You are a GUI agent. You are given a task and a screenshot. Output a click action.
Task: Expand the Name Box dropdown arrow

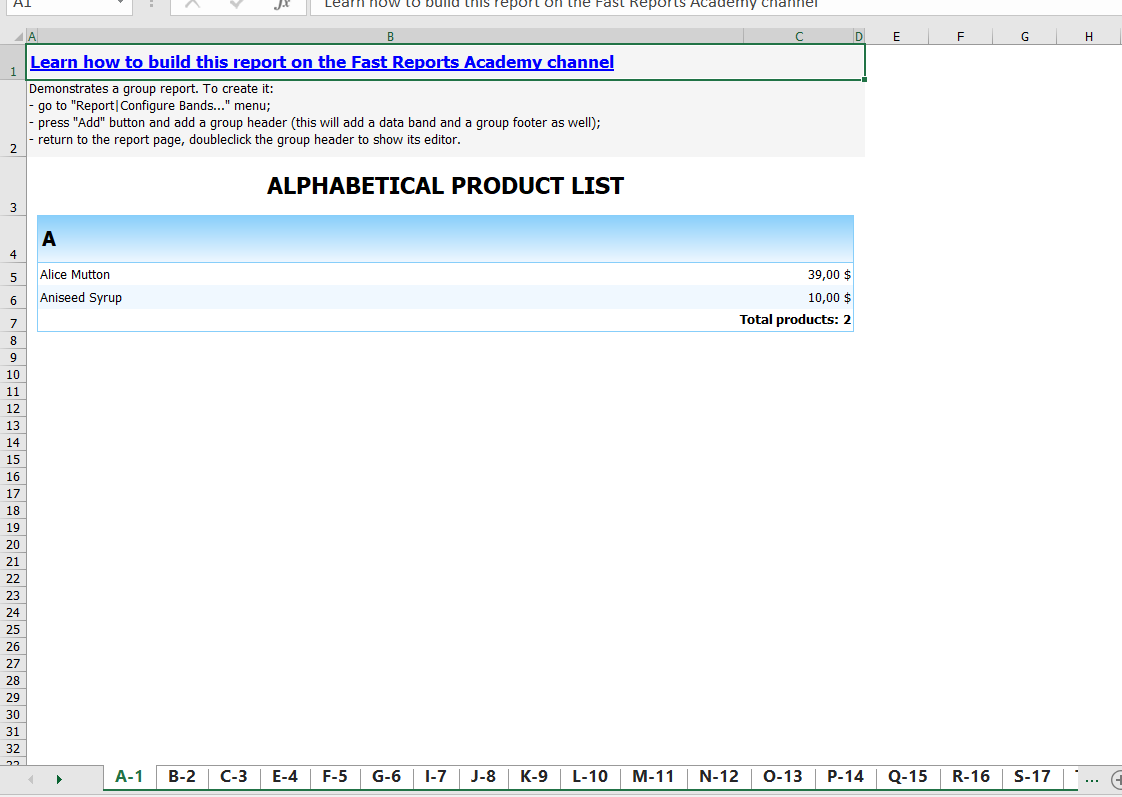click(x=121, y=4)
